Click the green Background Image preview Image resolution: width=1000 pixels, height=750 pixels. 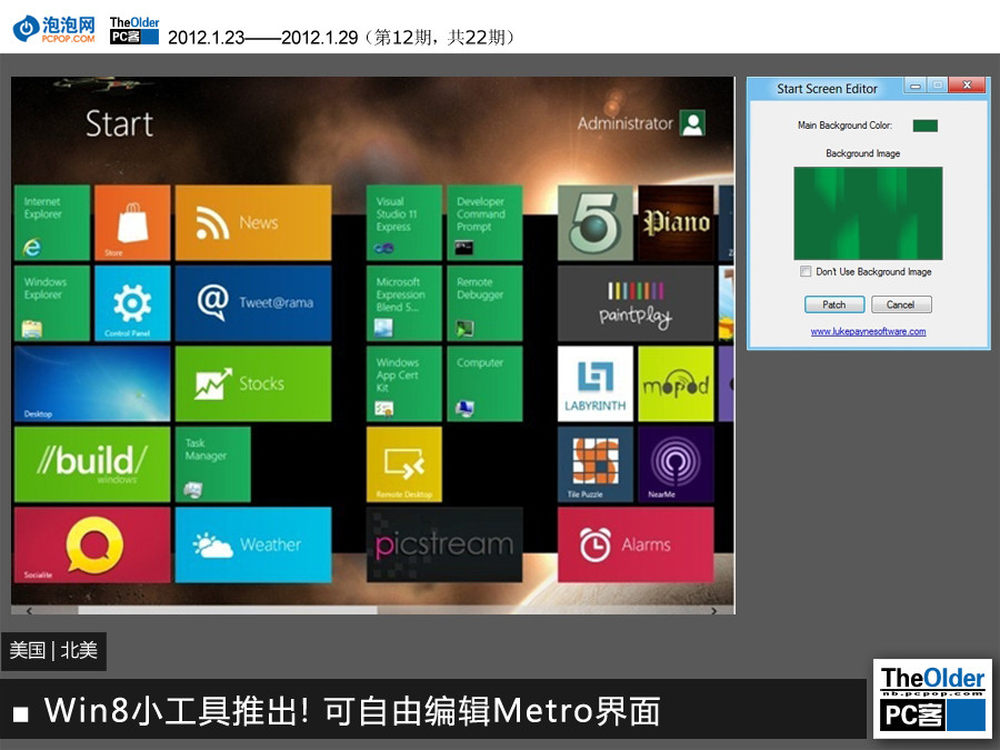868,213
